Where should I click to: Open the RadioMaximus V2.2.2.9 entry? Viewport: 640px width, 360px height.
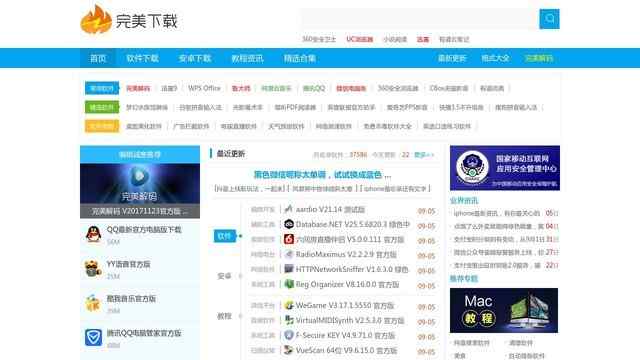346,254
